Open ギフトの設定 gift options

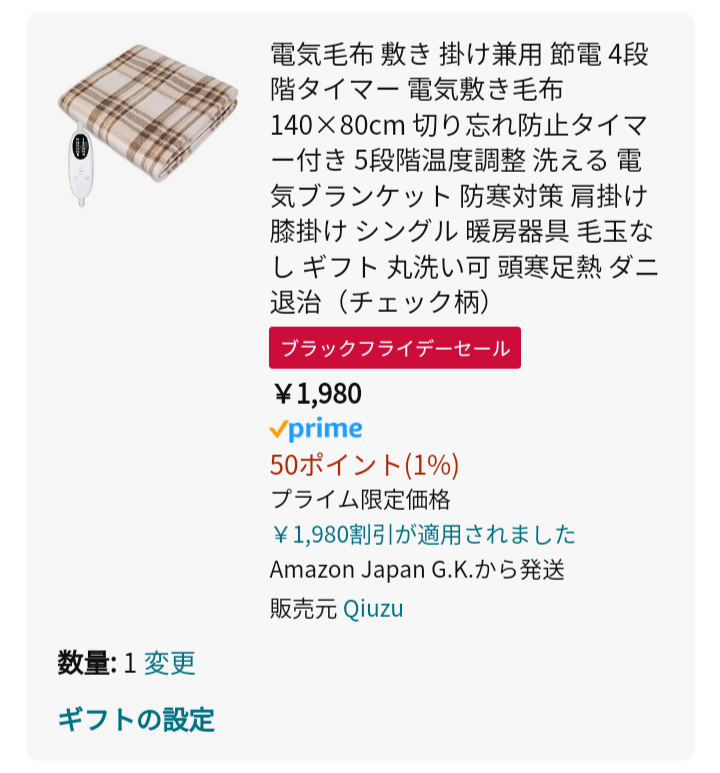pos(136,718)
